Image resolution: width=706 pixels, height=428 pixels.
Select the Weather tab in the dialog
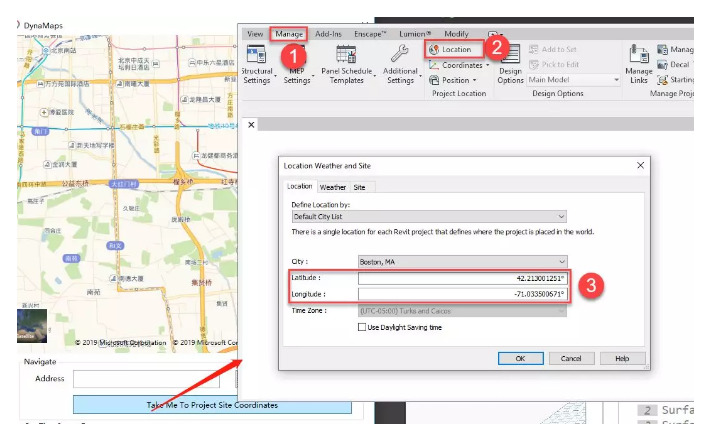[333, 187]
